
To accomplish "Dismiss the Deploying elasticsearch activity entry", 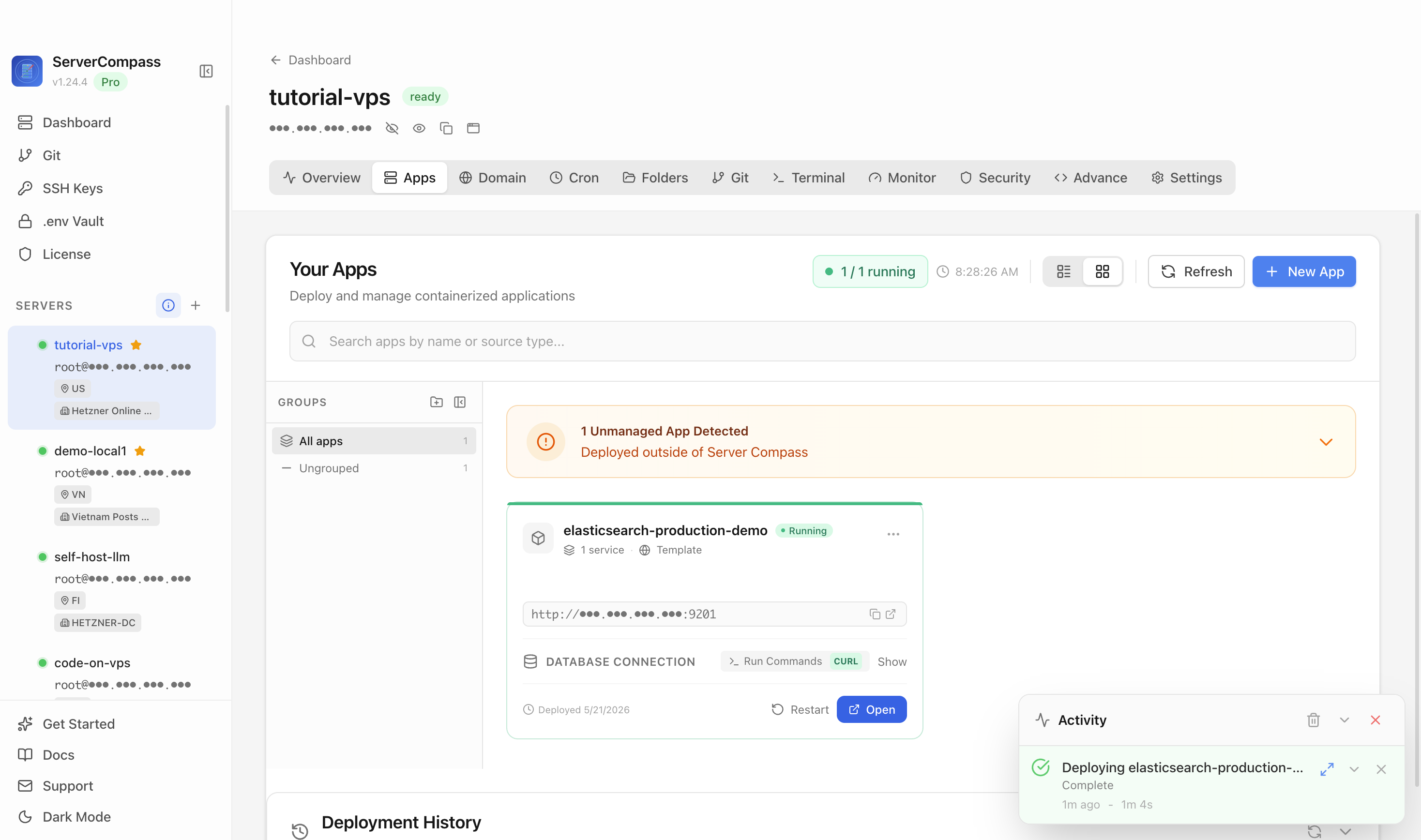I will (x=1381, y=769).
